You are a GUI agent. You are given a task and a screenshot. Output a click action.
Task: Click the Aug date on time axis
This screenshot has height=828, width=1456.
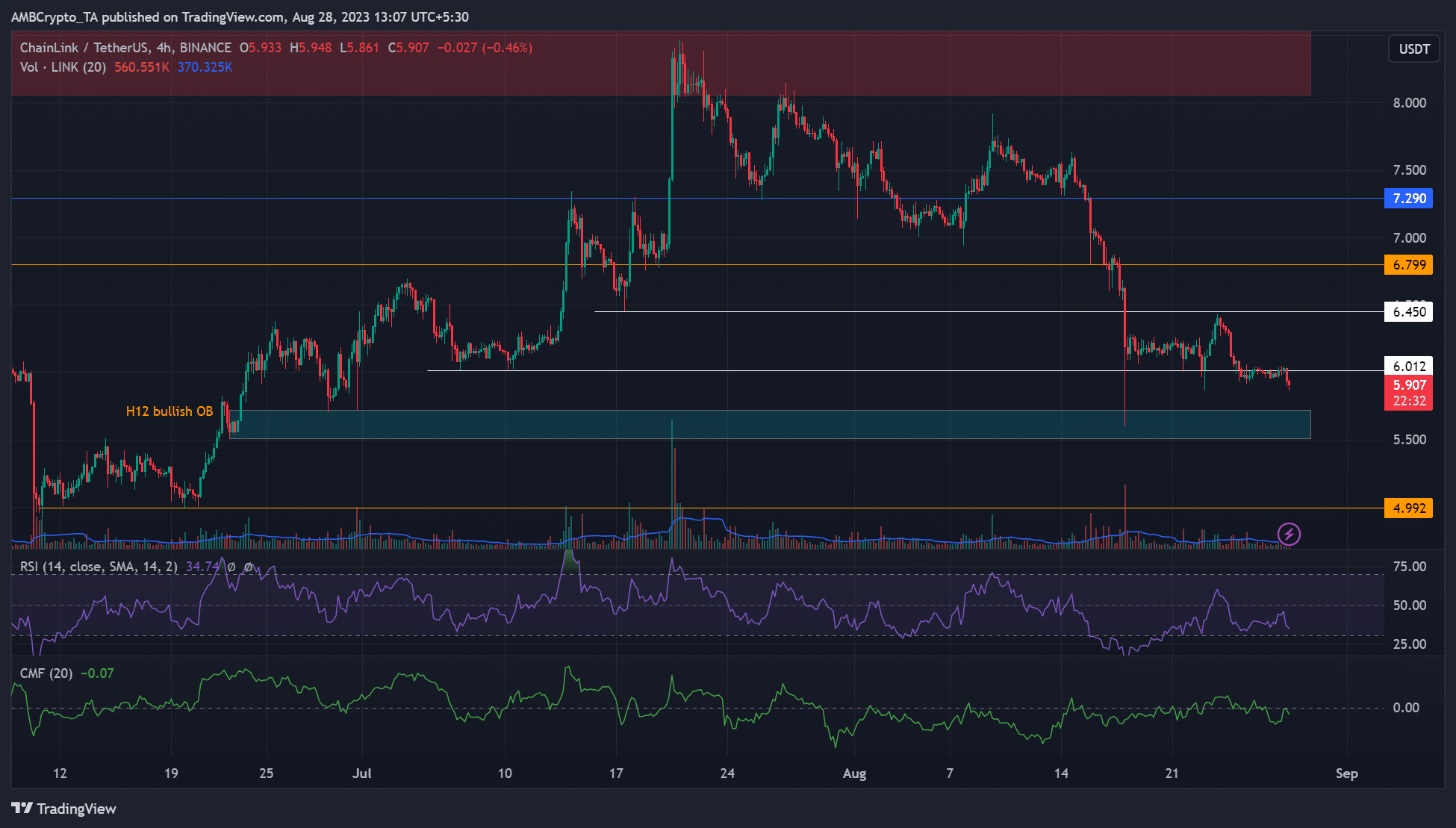pos(854,773)
